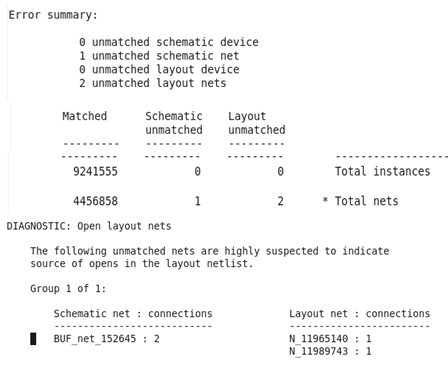This screenshot has width=448, height=372.
Task: Click the Total instances label
Action: (x=383, y=171)
